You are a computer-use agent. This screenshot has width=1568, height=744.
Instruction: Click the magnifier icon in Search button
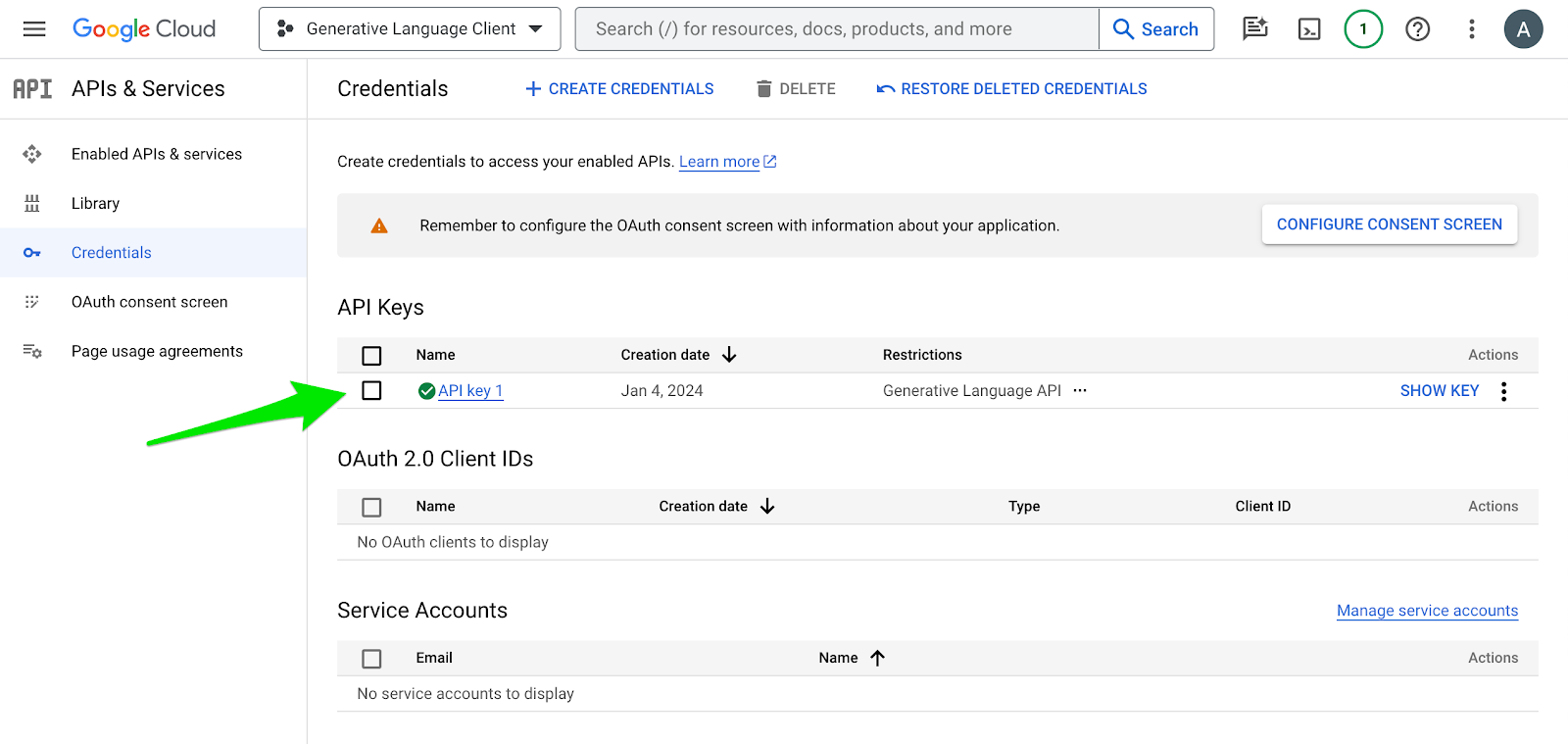(x=1123, y=29)
